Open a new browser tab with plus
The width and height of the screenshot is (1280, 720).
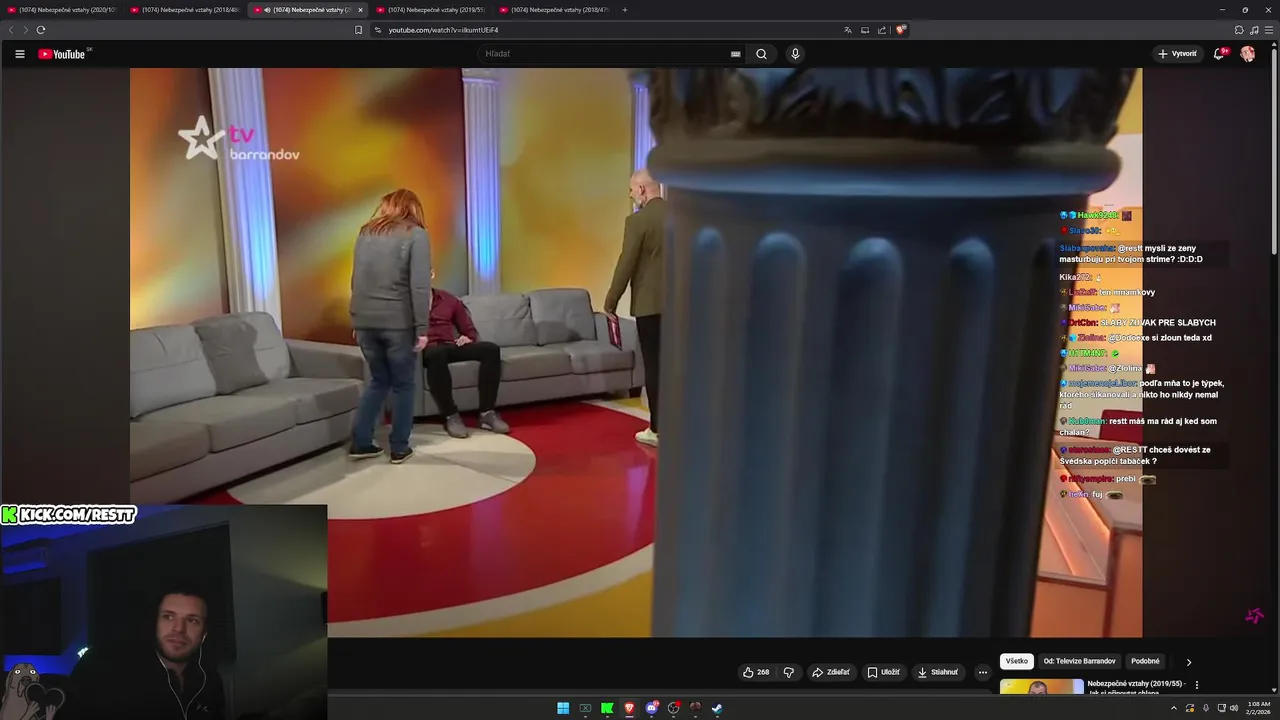(x=625, y=10)
